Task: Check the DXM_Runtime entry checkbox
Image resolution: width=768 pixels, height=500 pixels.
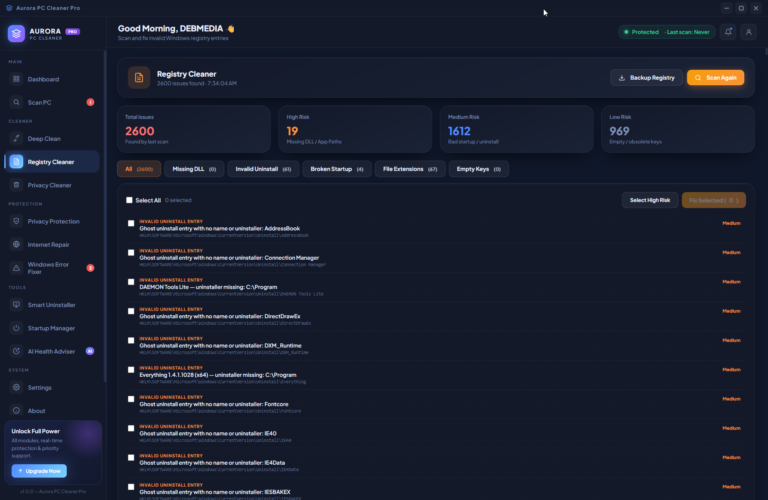Action: pyautogui.click(x=131, y=340)
